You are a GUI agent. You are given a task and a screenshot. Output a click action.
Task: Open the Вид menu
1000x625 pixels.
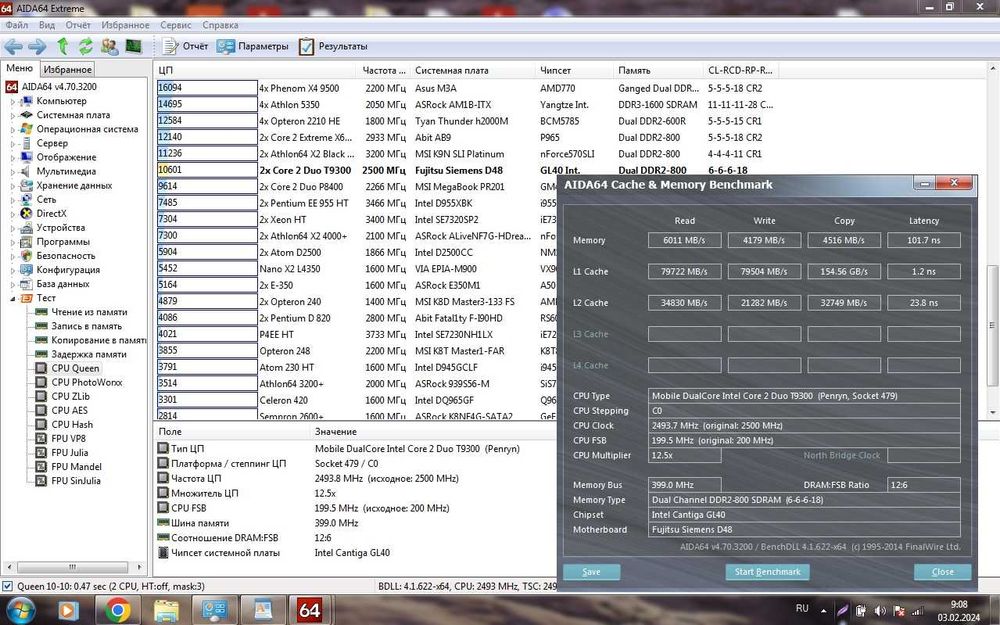point(47,25)
